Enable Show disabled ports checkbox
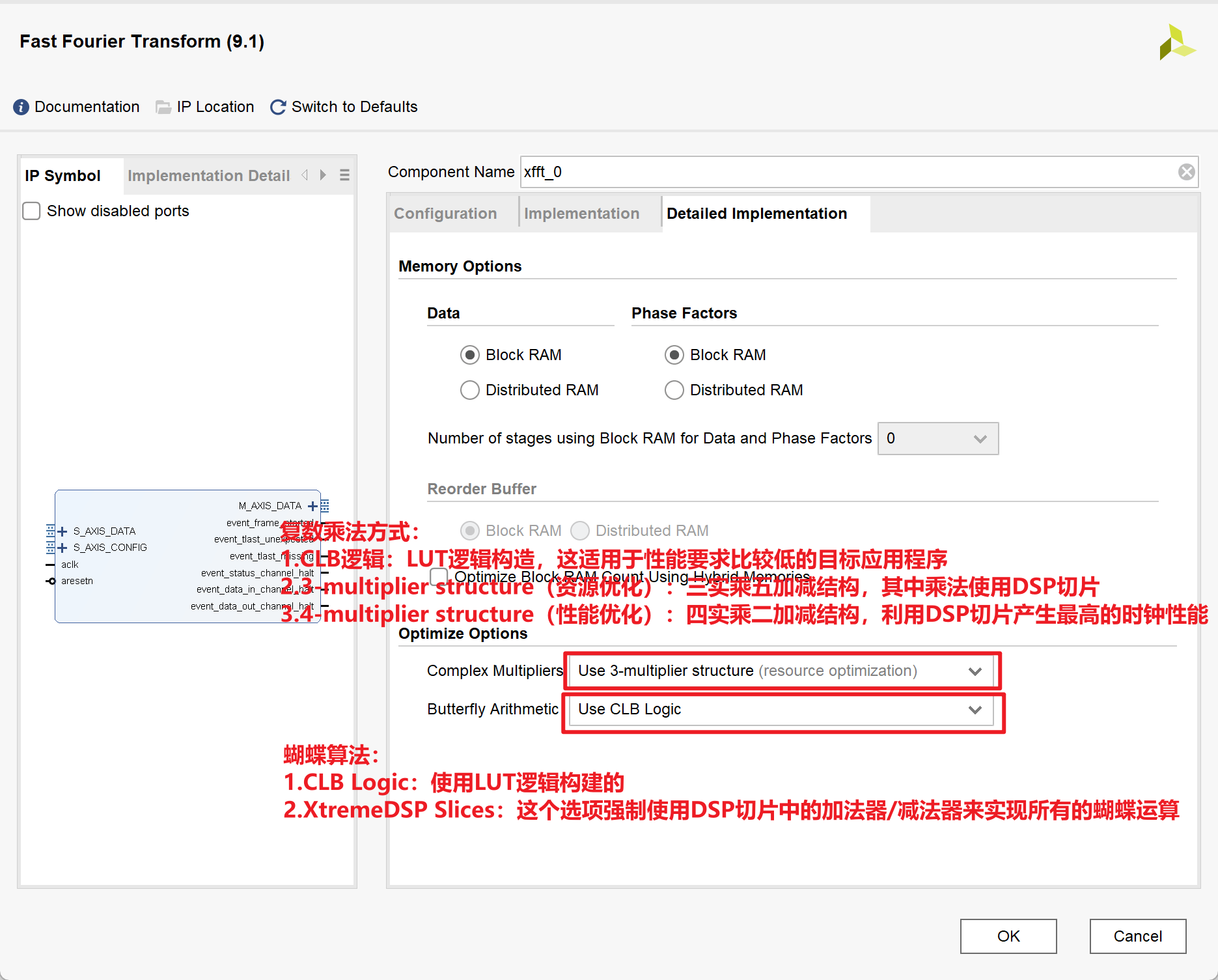This screenshot has width=1218, height=980. click(x=31, y=211)
